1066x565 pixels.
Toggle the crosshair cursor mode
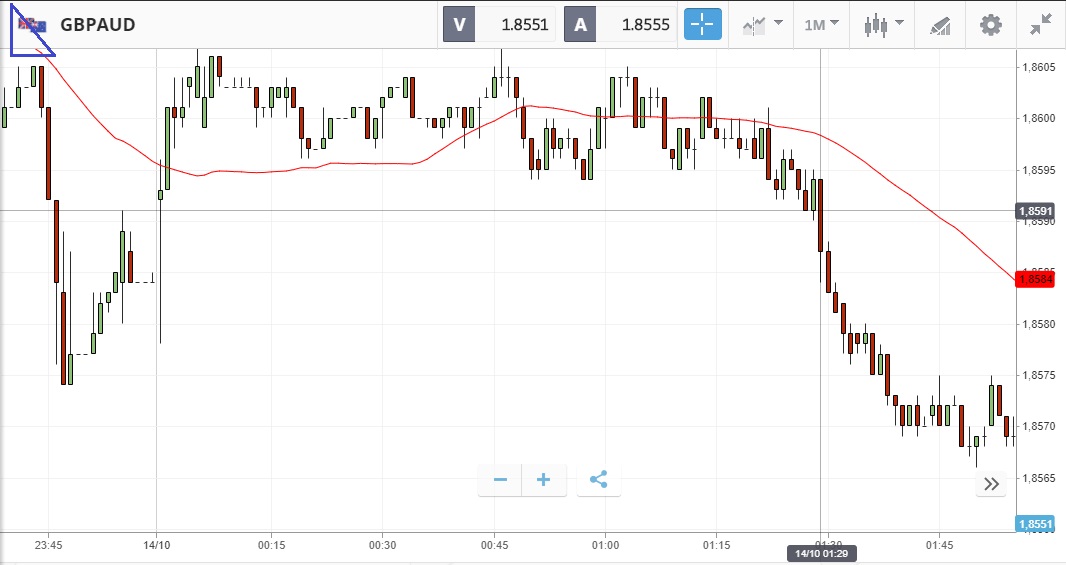coord(702,25)
